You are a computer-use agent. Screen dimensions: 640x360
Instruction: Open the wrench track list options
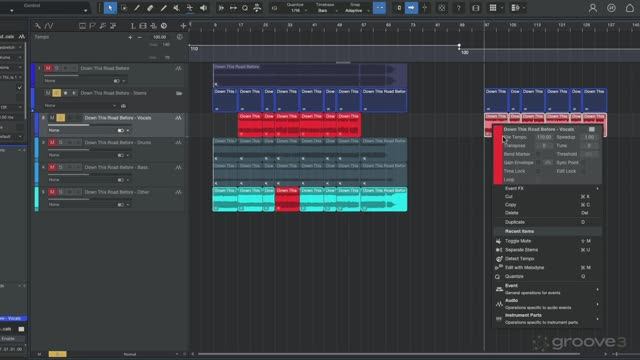click(x=38, y=26)
